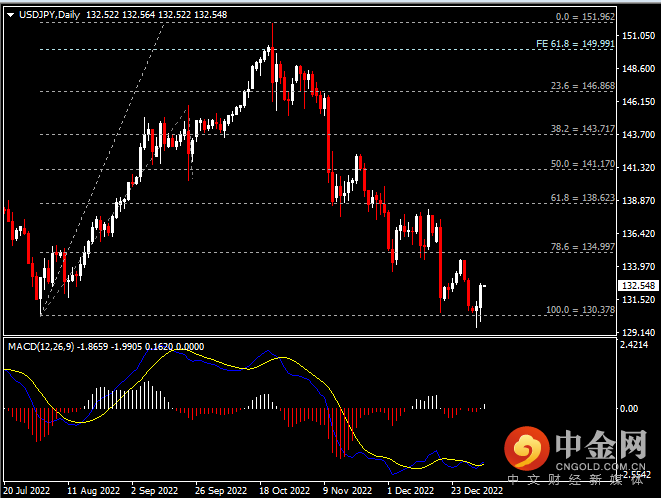661x498 pixels.
Task: Select the FE 61.8 = 149.991 level
Action: coord(575,44)
